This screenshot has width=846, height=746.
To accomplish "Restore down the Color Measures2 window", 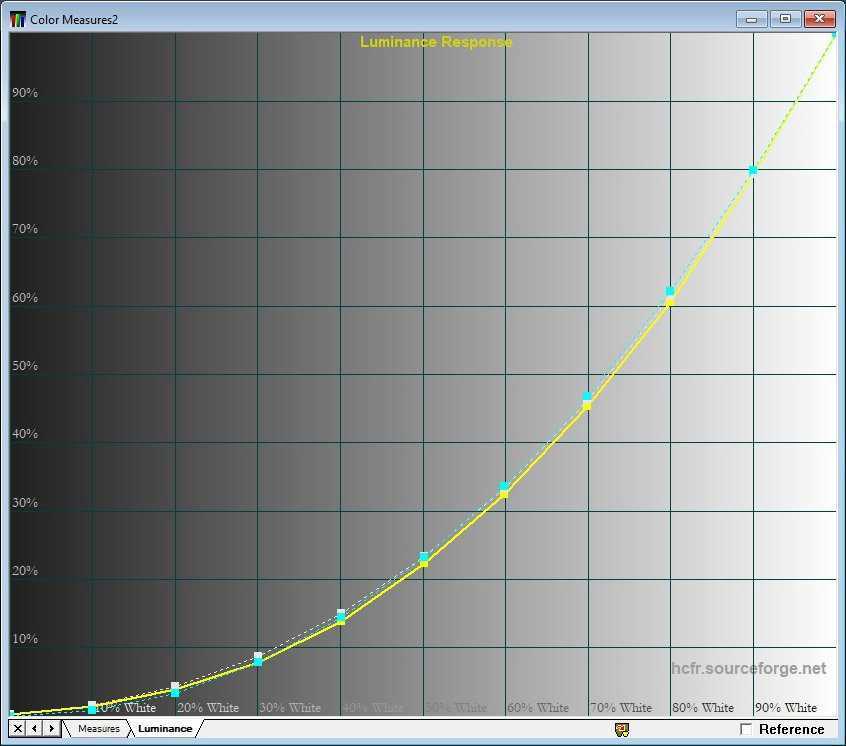I will (x=785, y=19).
